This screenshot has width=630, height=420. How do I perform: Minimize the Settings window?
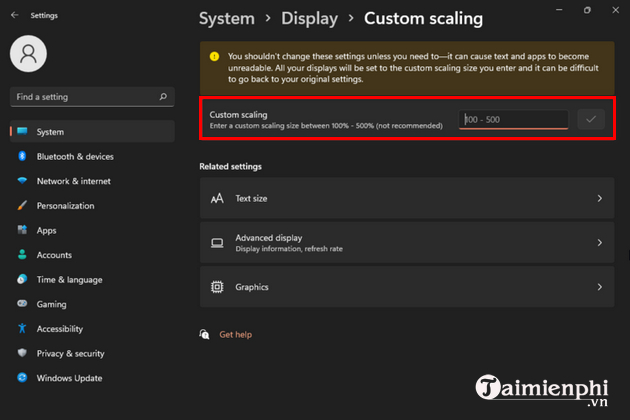pos(559,10)
